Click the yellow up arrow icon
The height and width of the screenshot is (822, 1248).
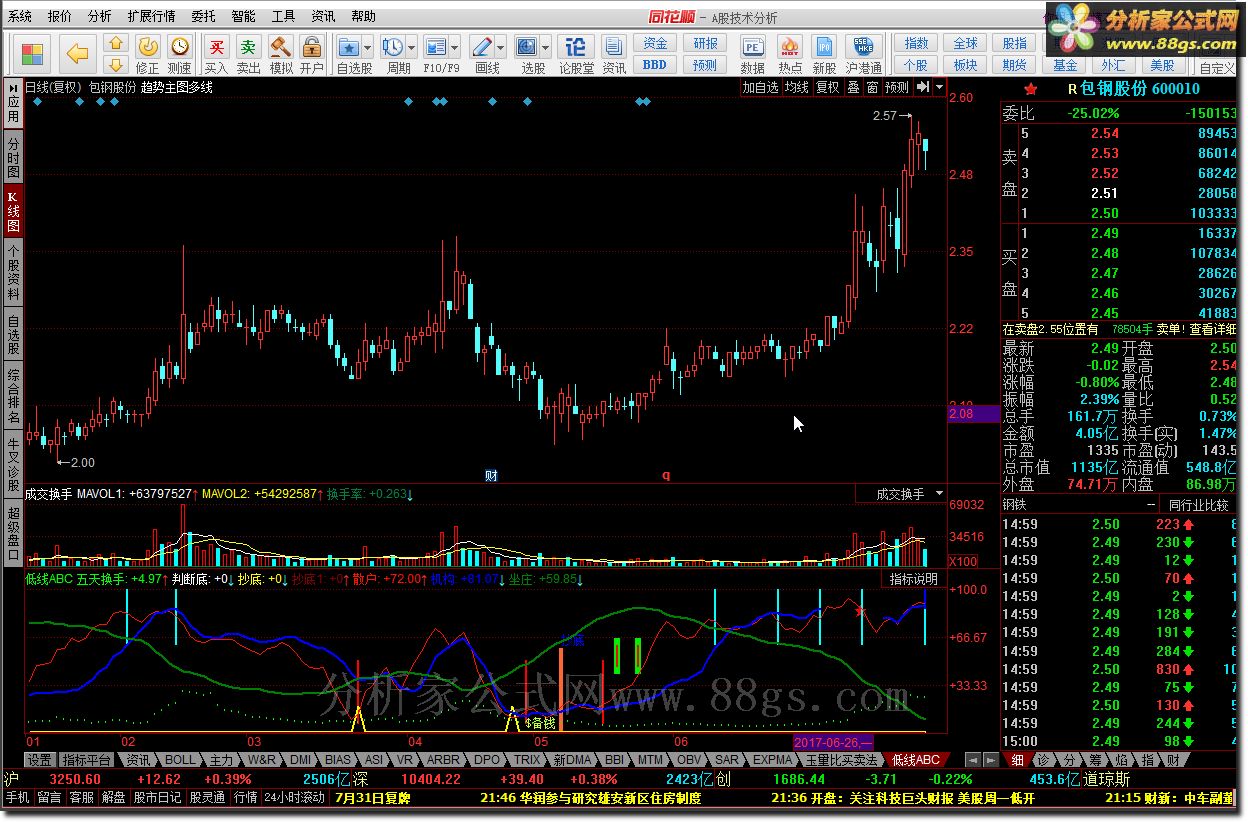(x=117, y=44)
